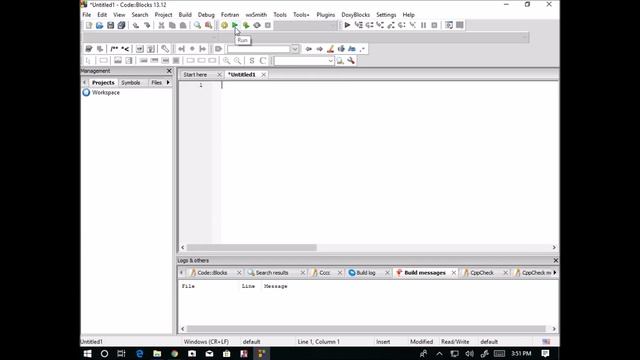Switch to the Start here tab
The width and height of the screenshot is (640, 360).
pos(195,75)
